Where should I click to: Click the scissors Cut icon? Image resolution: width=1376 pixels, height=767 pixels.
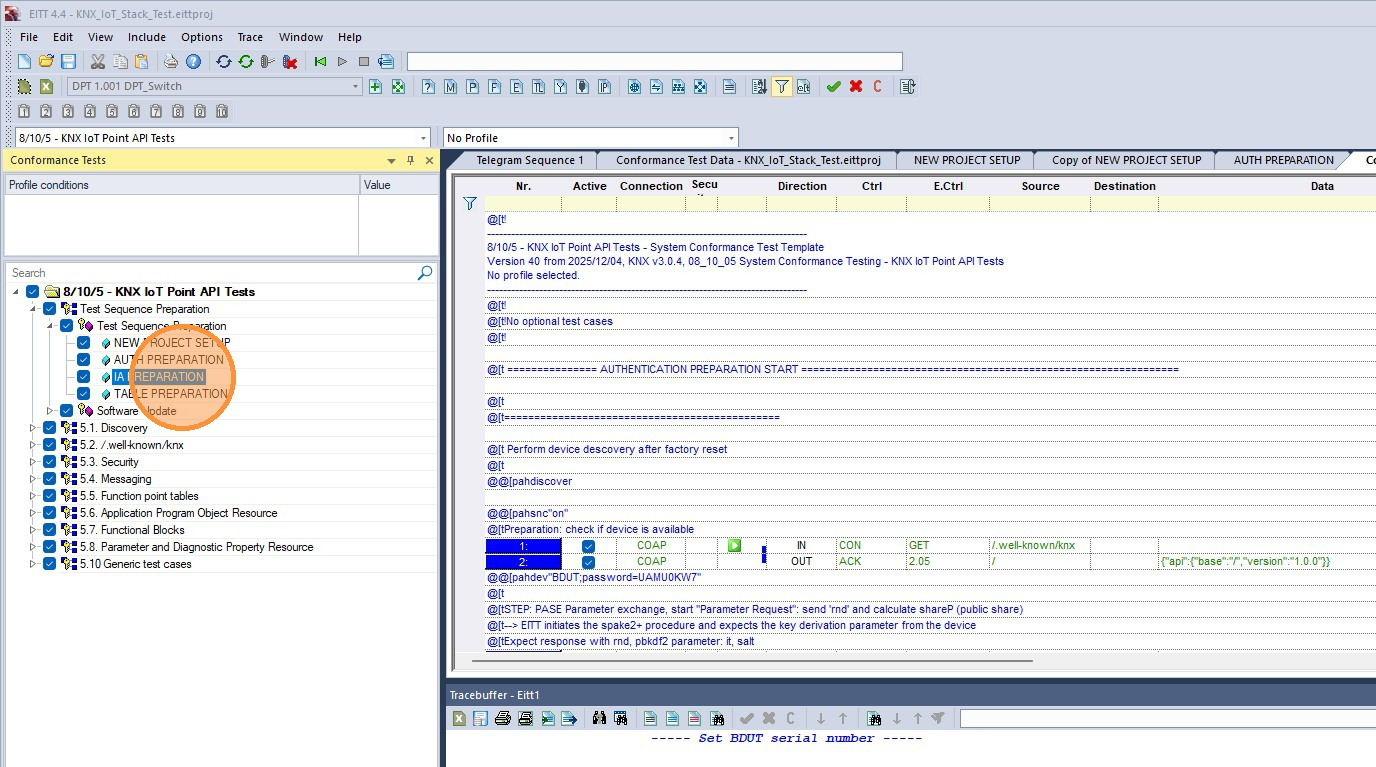pyautogui.click(x=97, y=62)
